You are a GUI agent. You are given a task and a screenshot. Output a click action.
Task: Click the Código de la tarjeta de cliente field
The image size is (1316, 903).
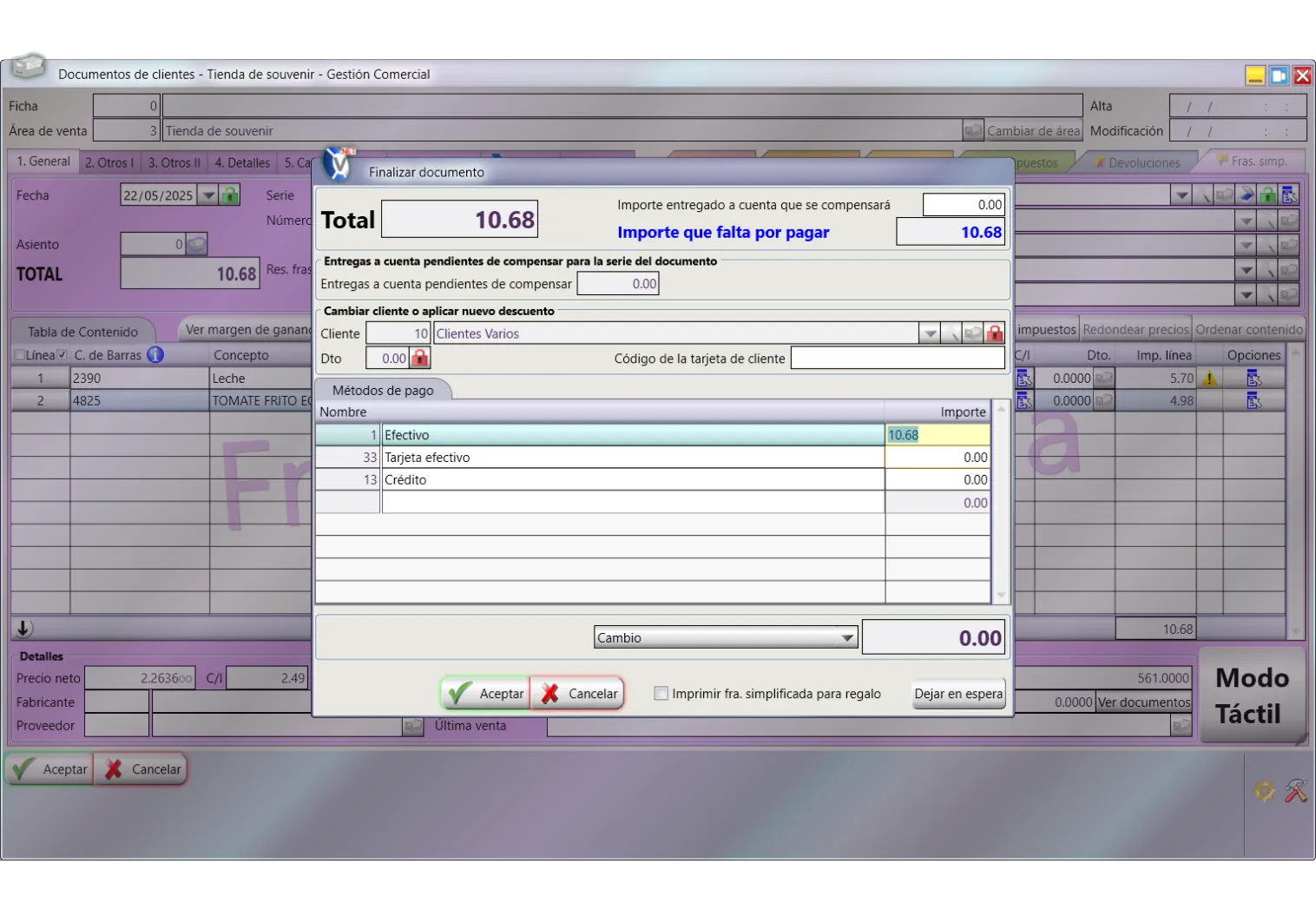pyautogui.click(x=898, y=358)
